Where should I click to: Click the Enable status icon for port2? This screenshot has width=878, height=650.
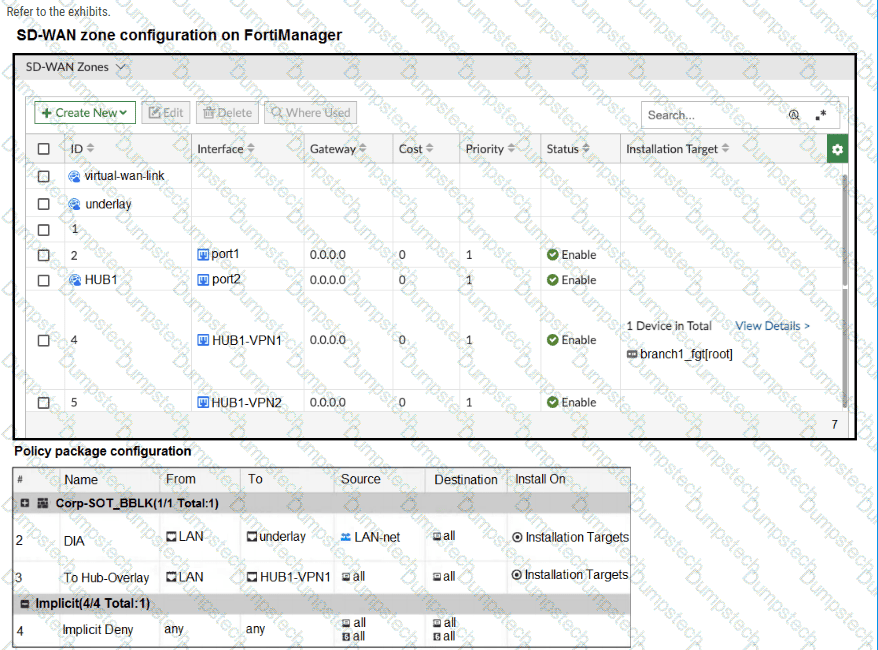(x=553, y=280)
